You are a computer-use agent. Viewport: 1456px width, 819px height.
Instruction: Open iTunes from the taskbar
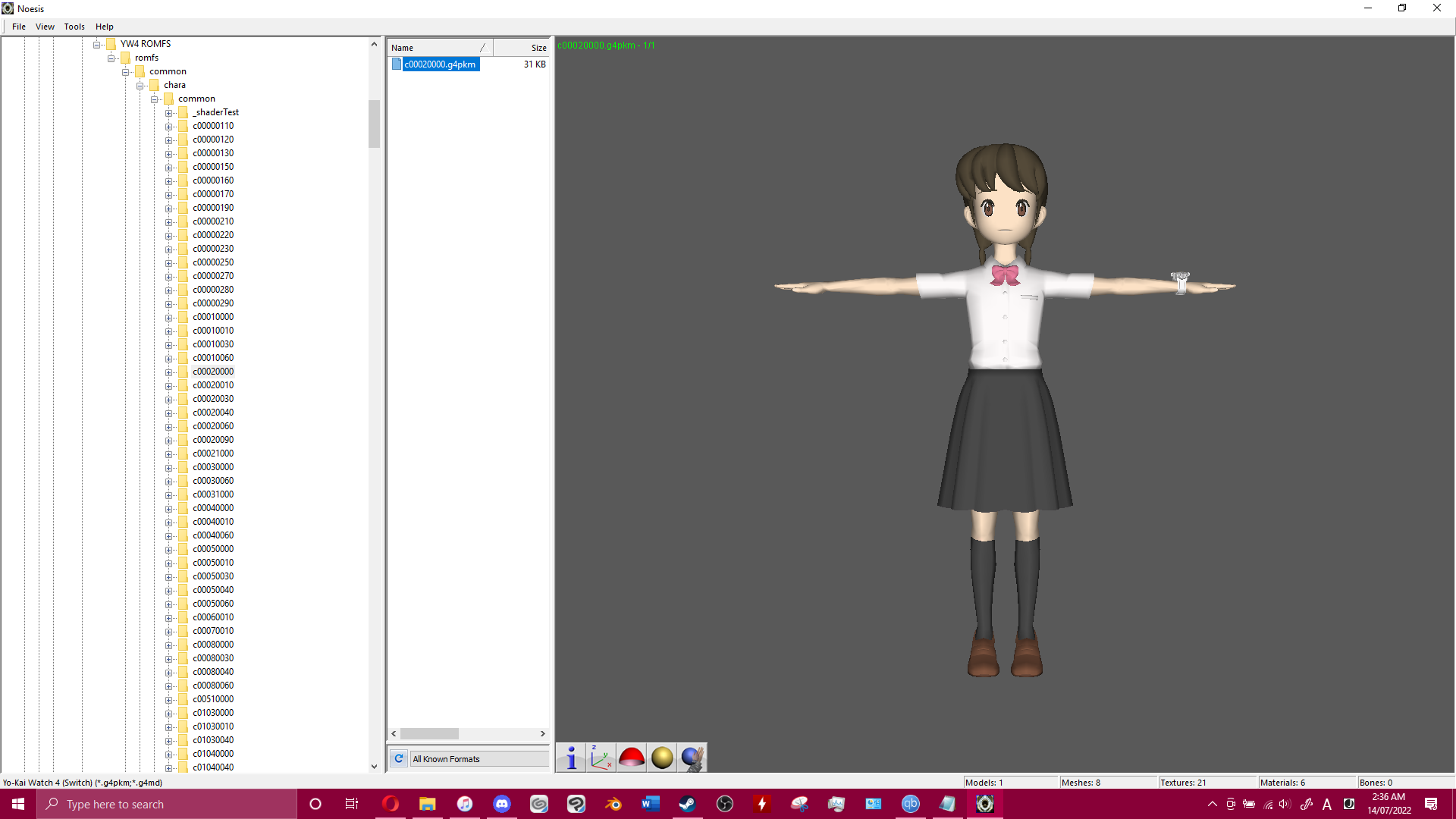465,804
